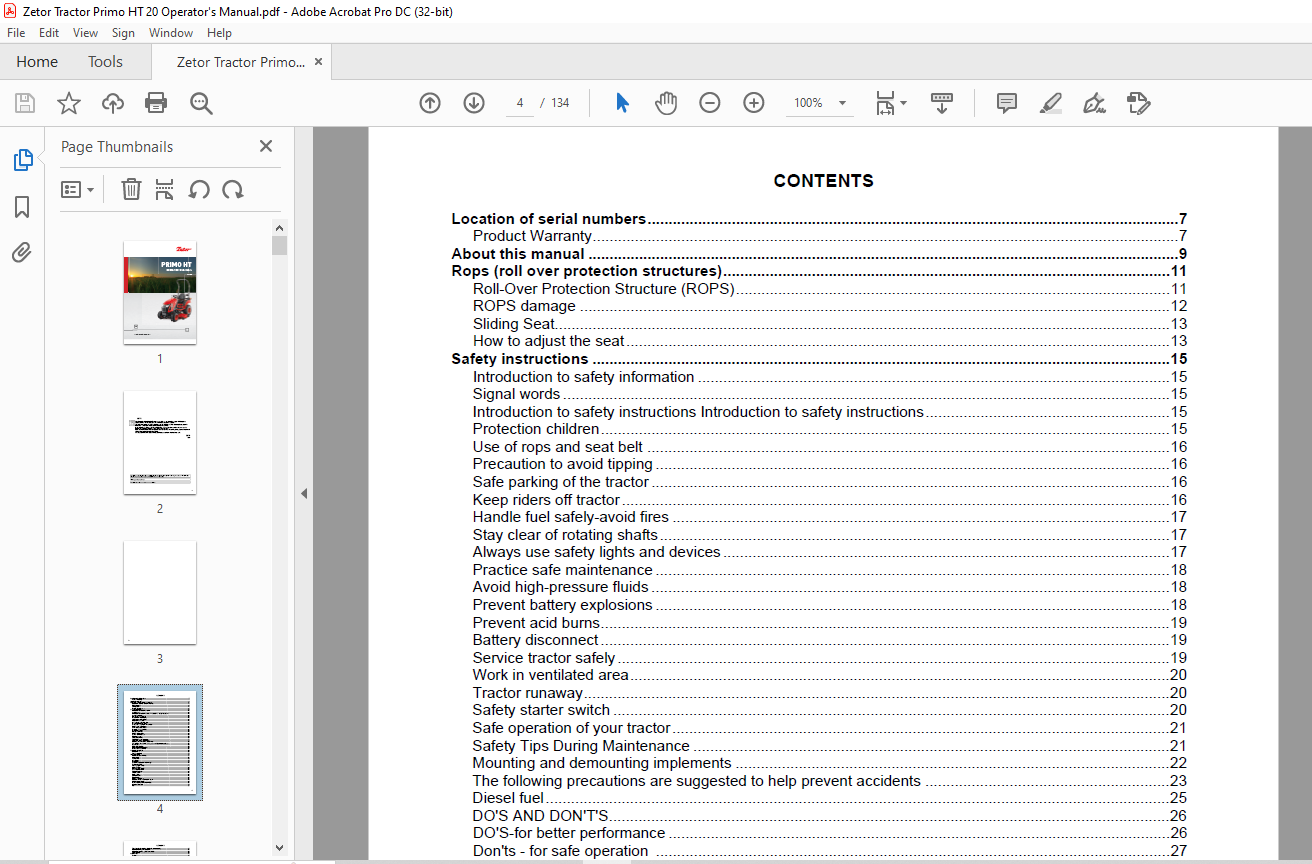The height and width of the screenshot is (864, 1312).
Task: Open the Help menu
Action: tap(219, 33)
